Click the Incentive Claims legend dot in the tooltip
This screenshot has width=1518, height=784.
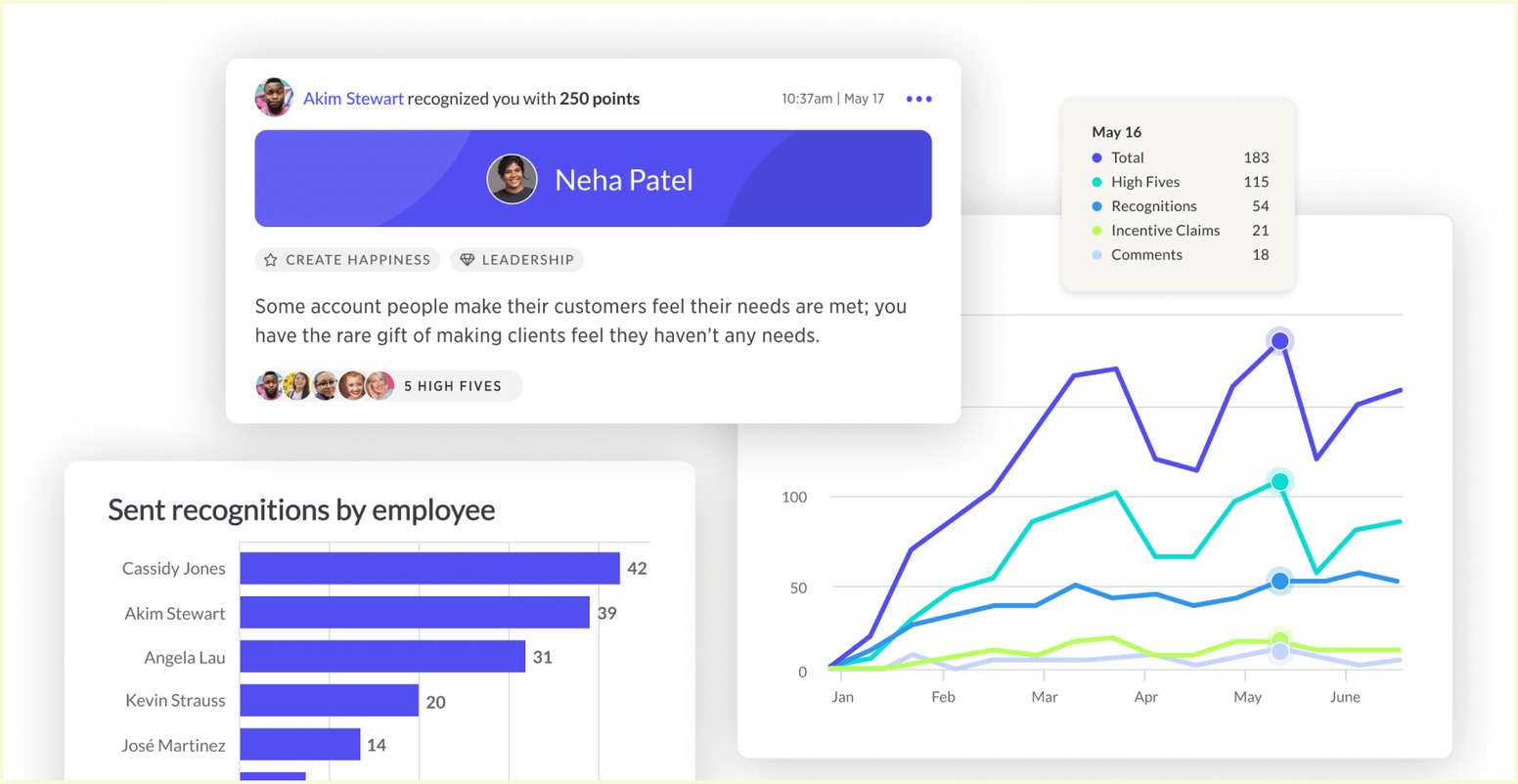point(1096,231)
